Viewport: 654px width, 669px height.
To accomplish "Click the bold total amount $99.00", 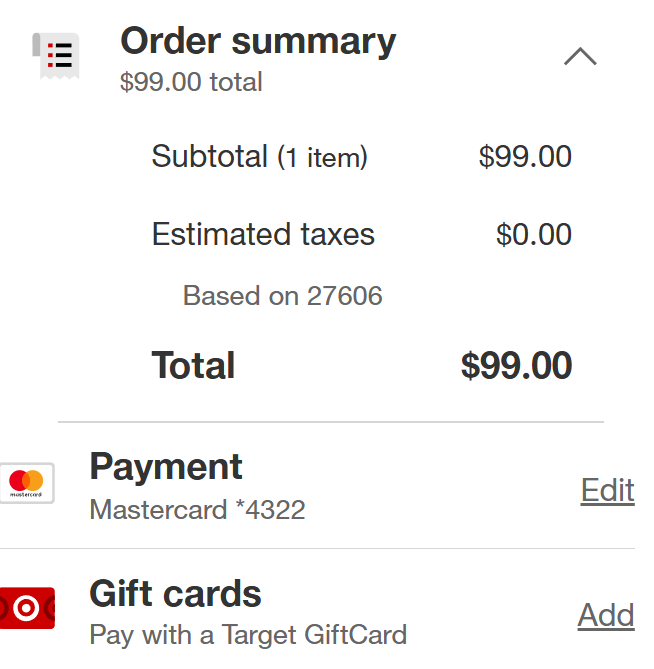I will point(516,366).
